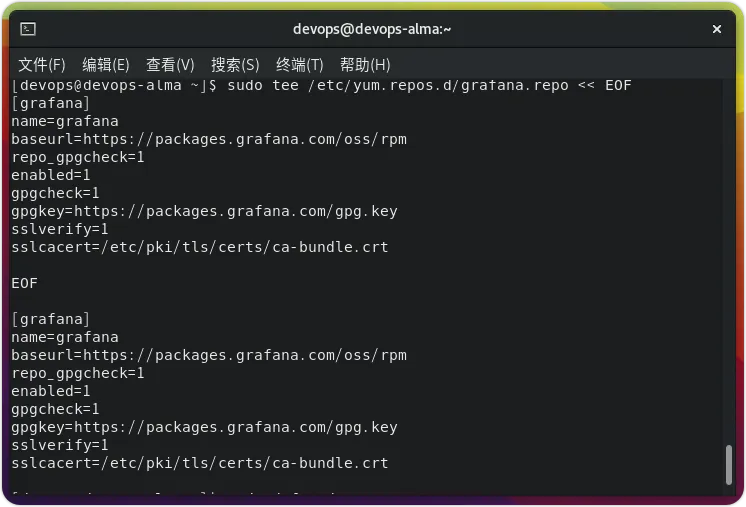Click the second gpgkey output line
The height and width of the screenshot is (507, 746).
[x=204, y=427]
